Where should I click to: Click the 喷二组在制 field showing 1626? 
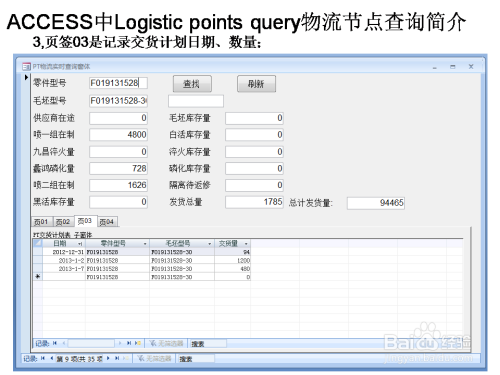(118, 185)
